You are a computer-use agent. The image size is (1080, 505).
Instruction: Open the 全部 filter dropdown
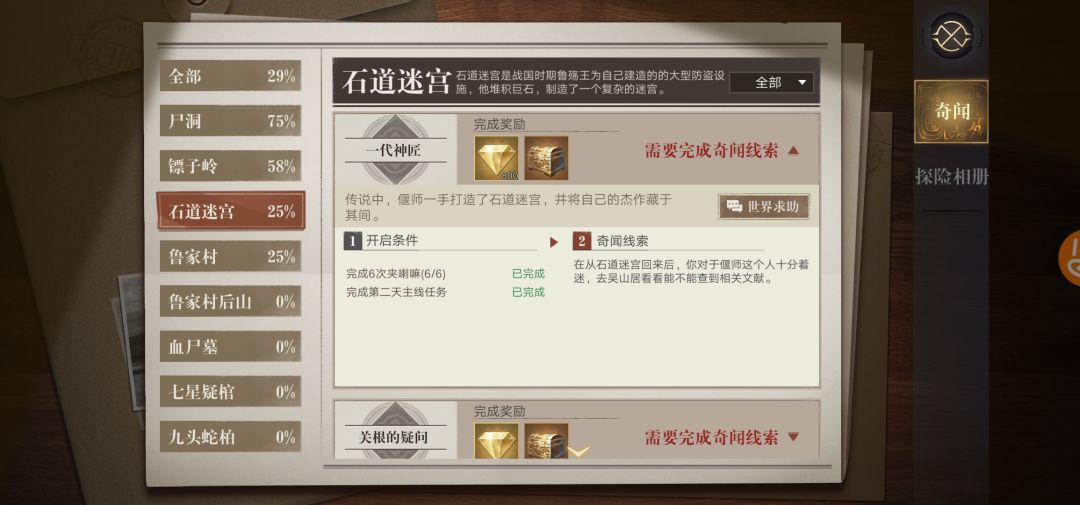pyautogui.click(x=771, y=83)
